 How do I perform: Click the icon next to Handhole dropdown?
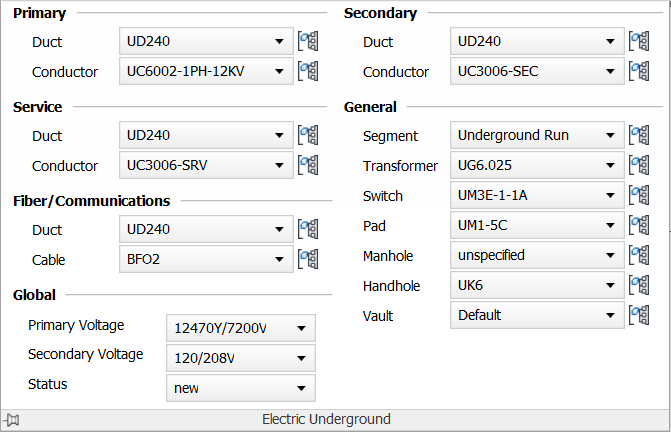pos(639,286)
